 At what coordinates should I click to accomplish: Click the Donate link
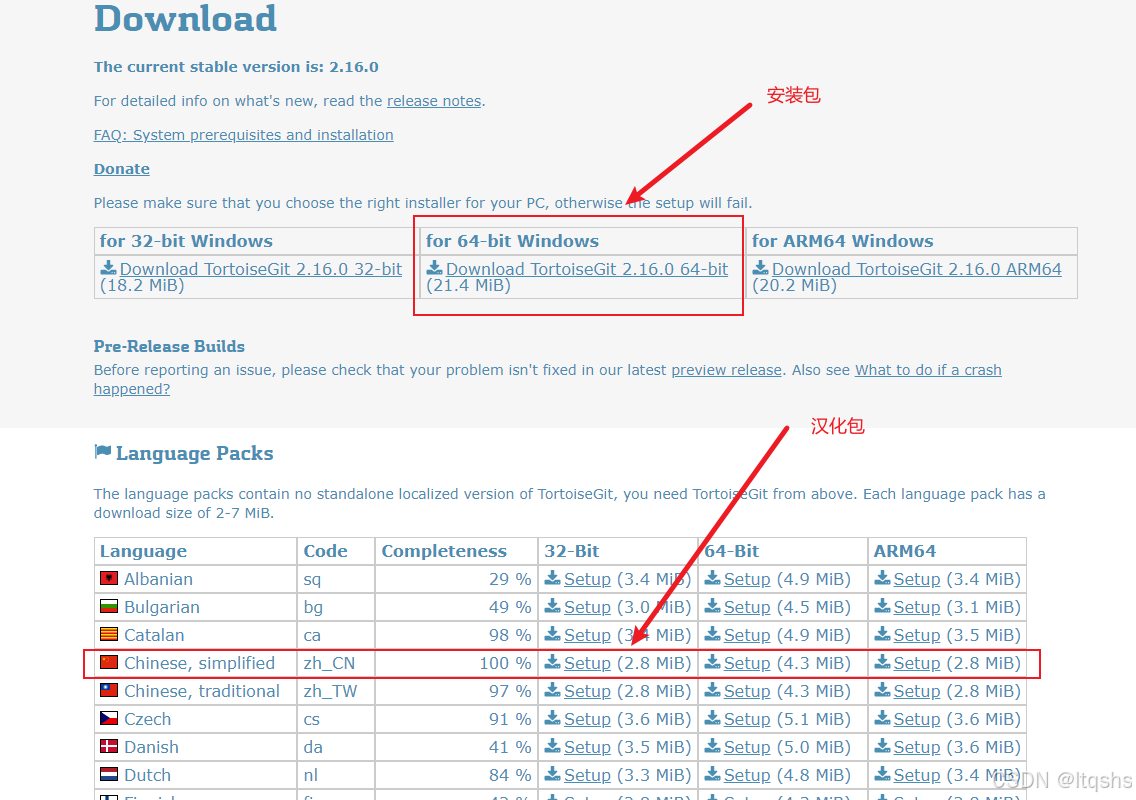(122, 169)
